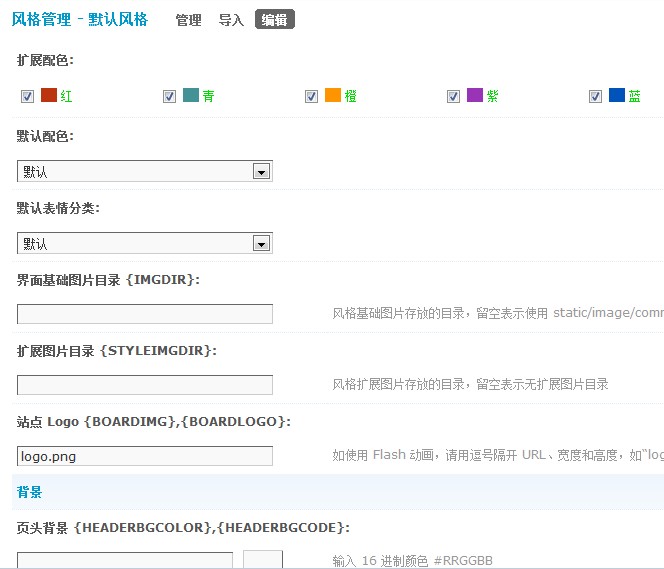Toggle the 蓝 (blue) color scheme checkbox
This screenshot has height=569, width=664.
pyautogui.click(x=595, y=97)
